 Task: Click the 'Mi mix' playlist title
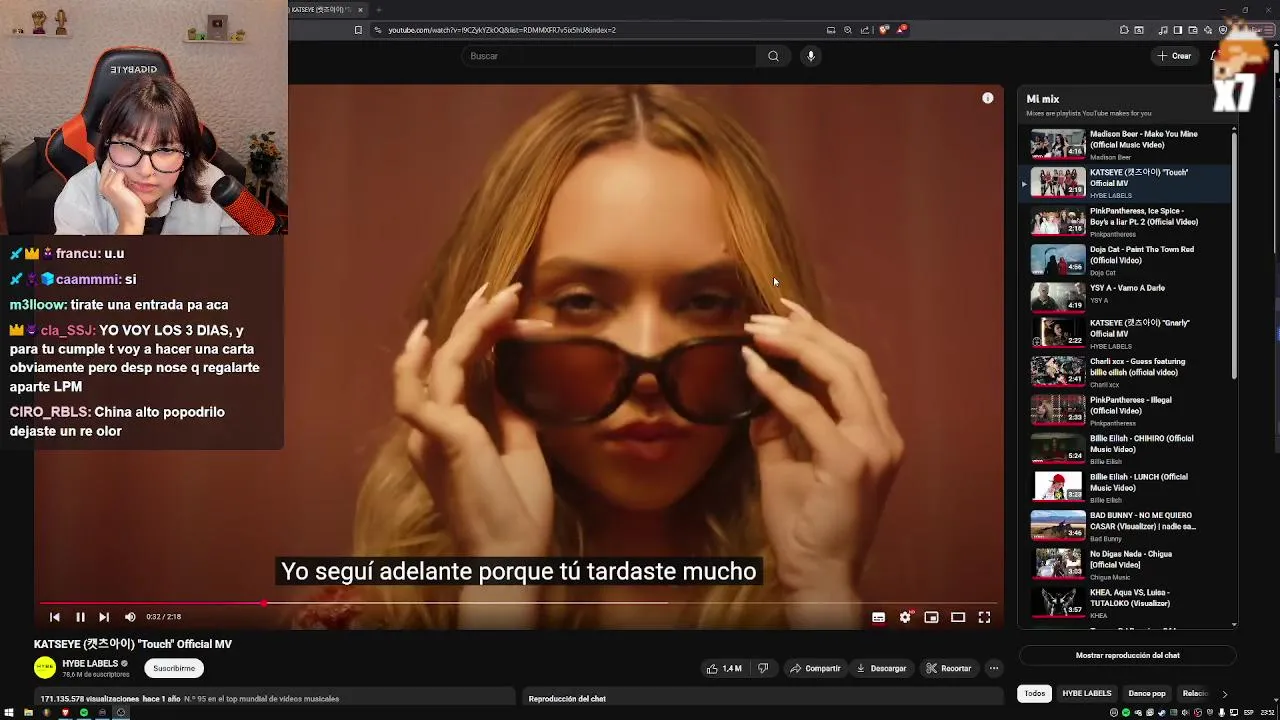pyautogui.click(x=1042, y=99)
